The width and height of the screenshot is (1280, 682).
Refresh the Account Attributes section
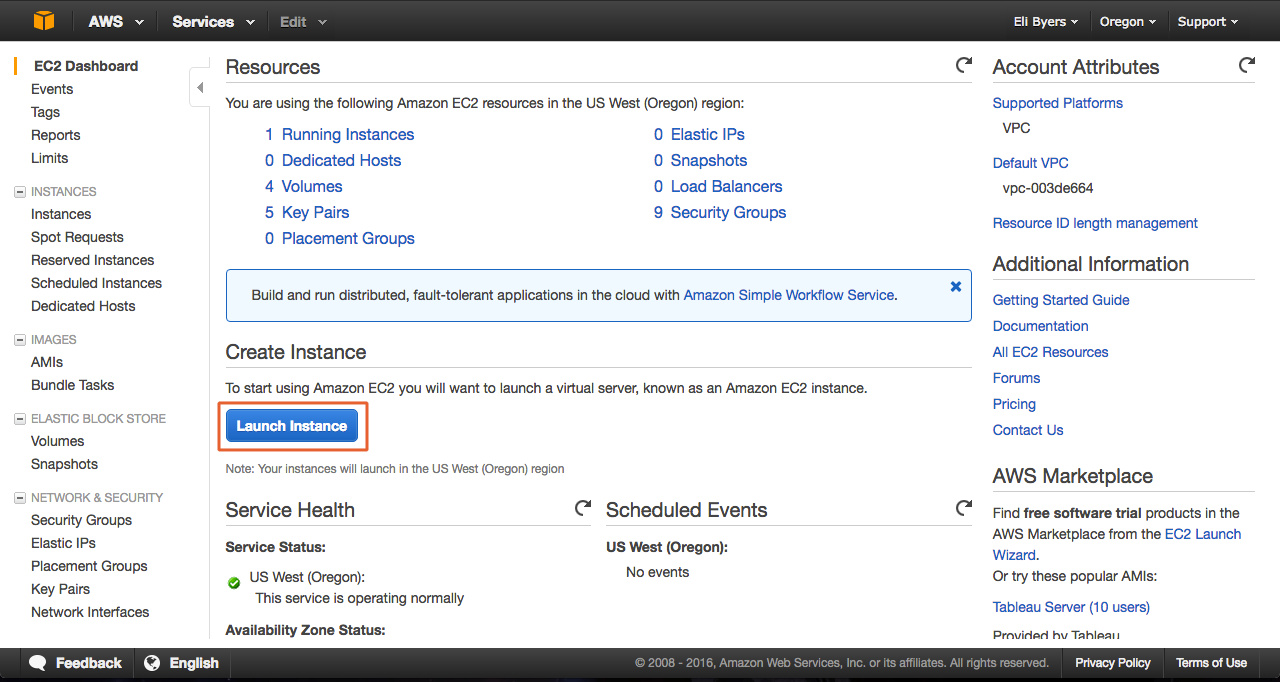click(1246, 64)
